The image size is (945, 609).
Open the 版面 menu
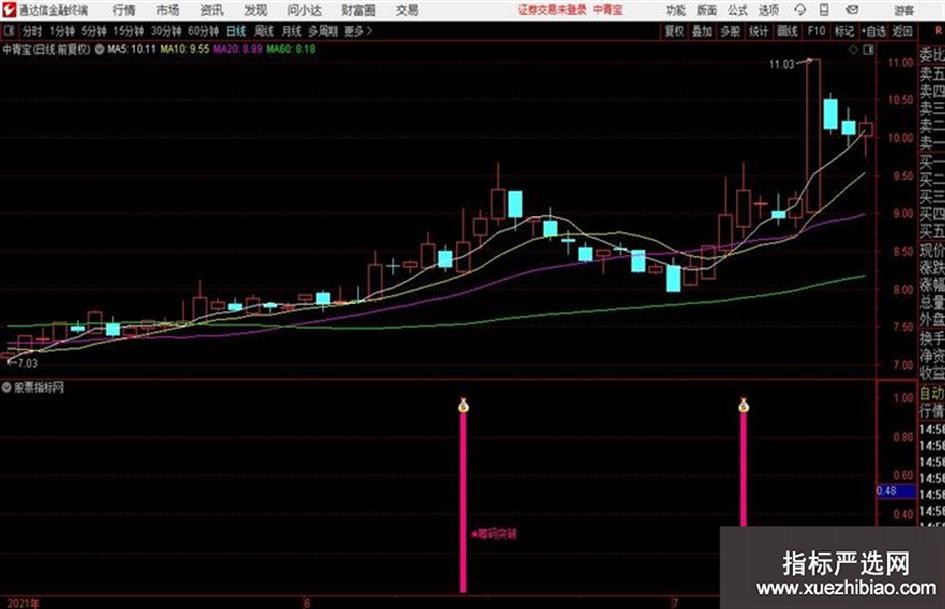coord(707,10)
